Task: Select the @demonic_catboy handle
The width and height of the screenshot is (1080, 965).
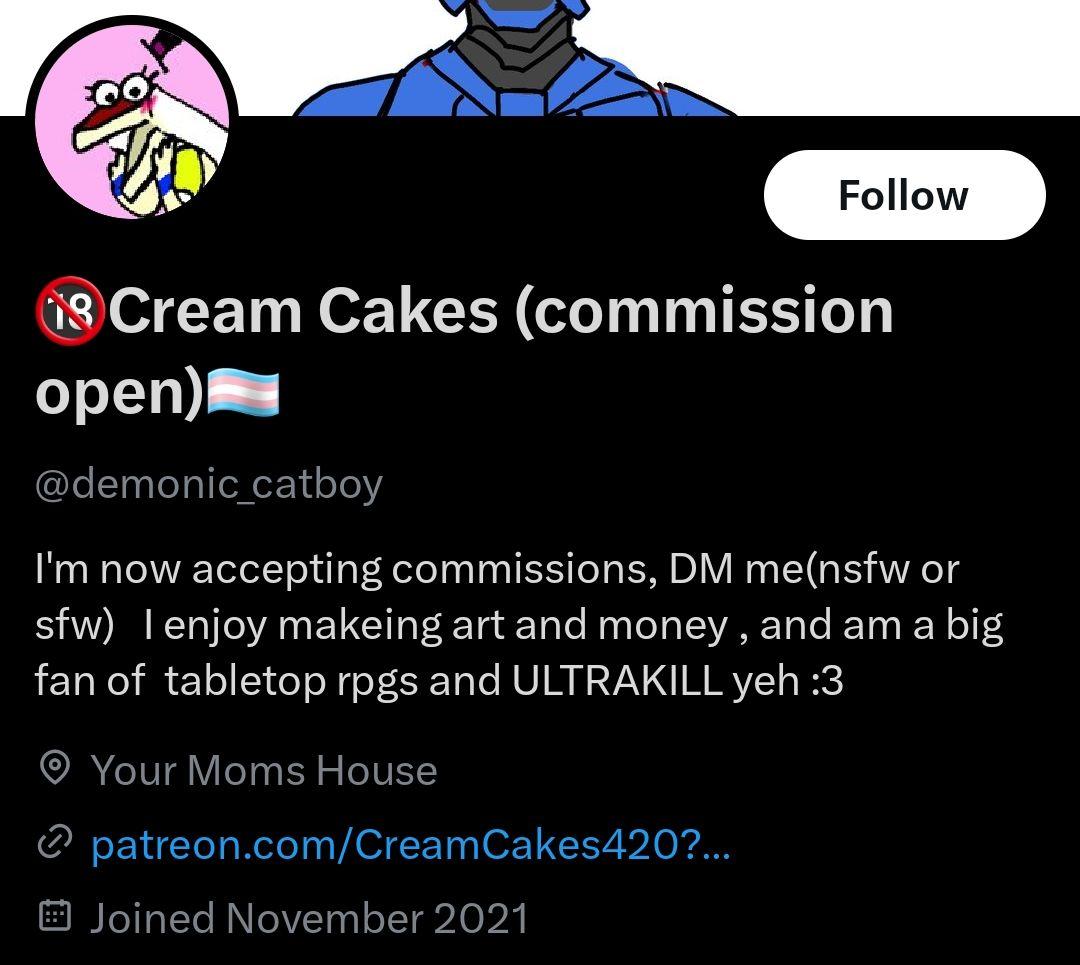Action: coord(209,484)
